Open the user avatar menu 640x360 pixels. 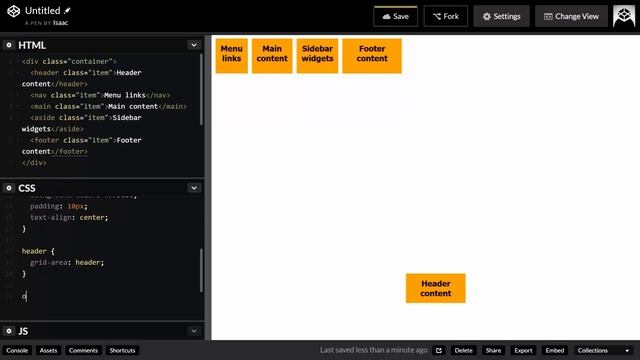pos(624,16)
